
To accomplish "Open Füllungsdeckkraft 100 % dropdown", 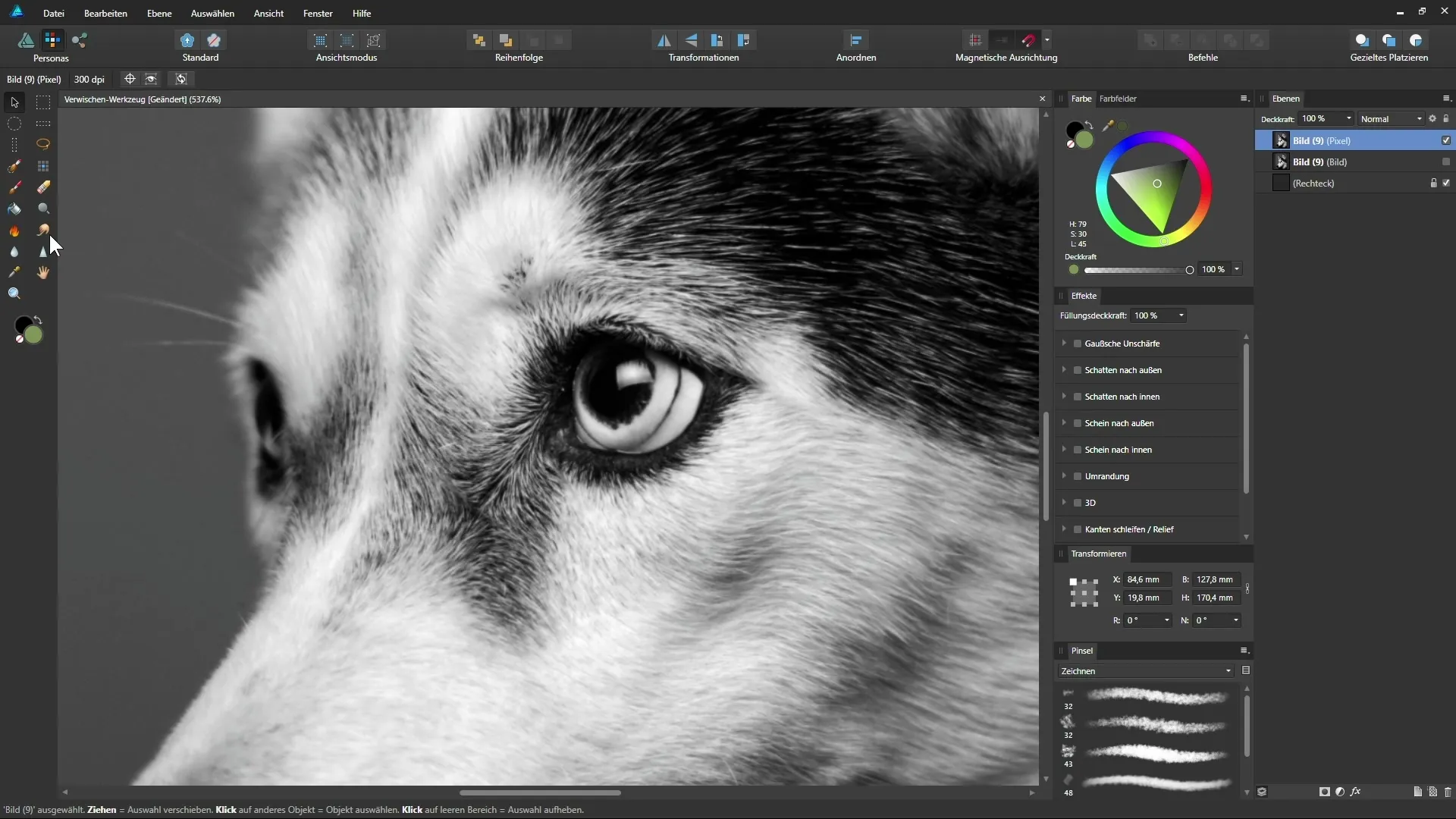I will click(x=1181, y=316).
